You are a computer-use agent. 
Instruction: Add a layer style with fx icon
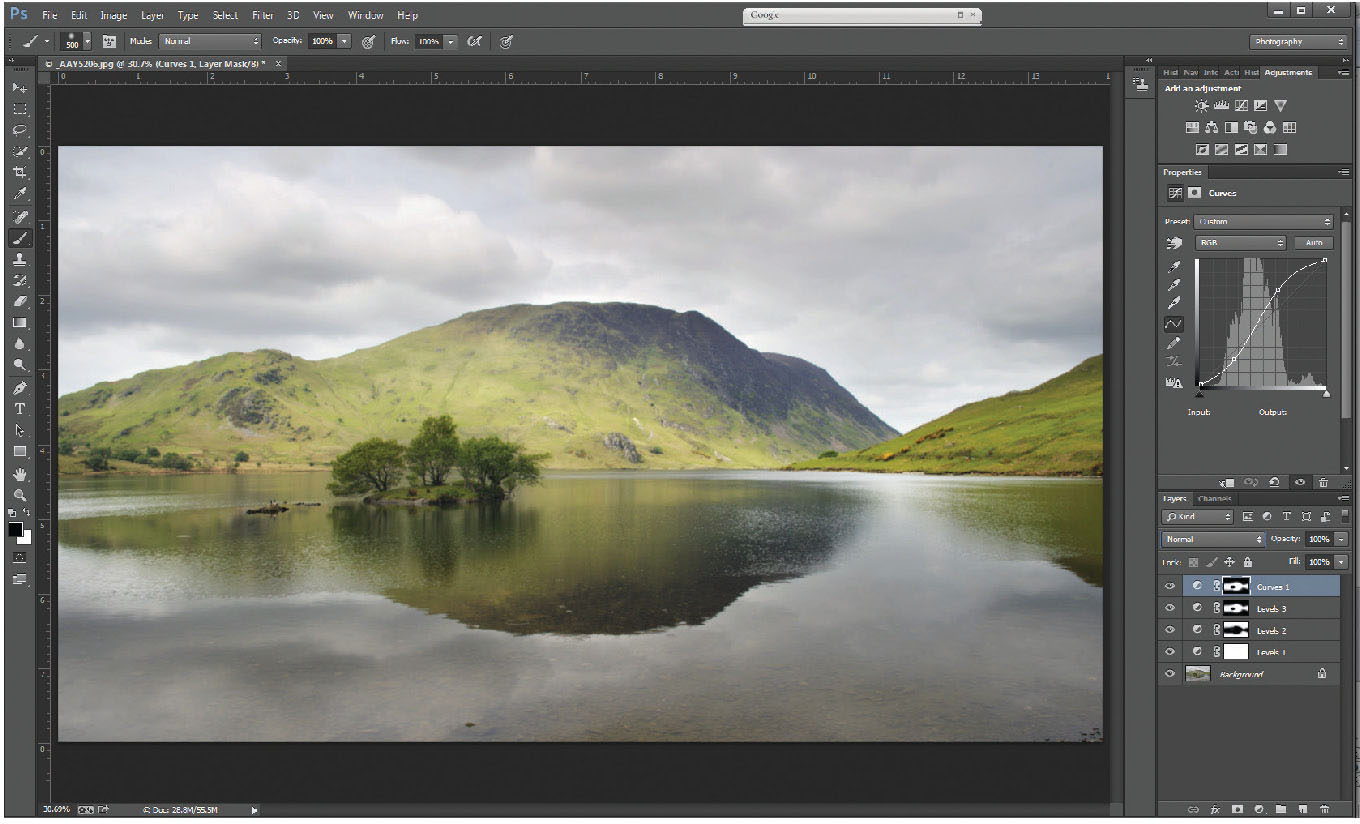1215,808
